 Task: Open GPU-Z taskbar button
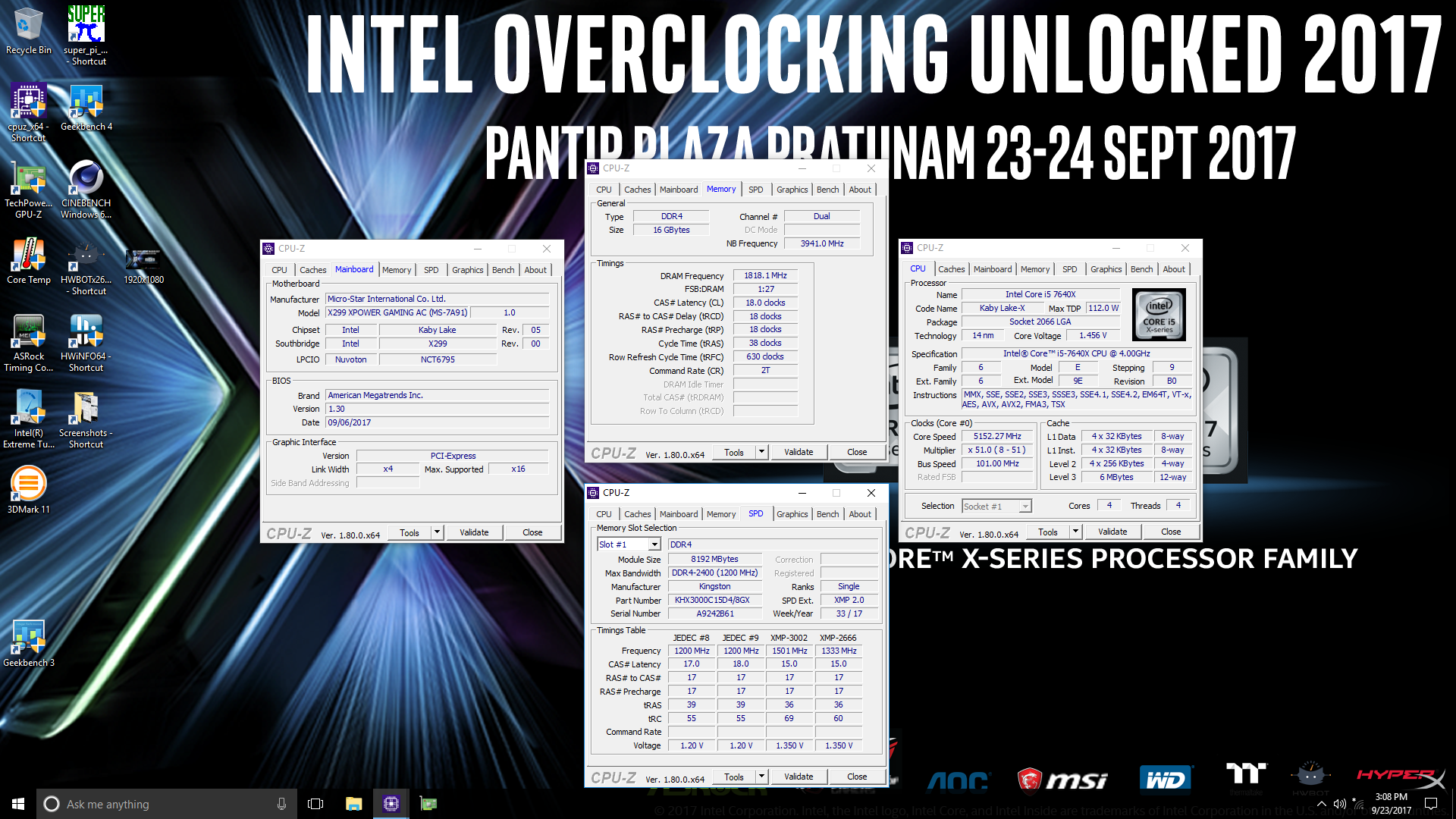(x=428, y=804)
